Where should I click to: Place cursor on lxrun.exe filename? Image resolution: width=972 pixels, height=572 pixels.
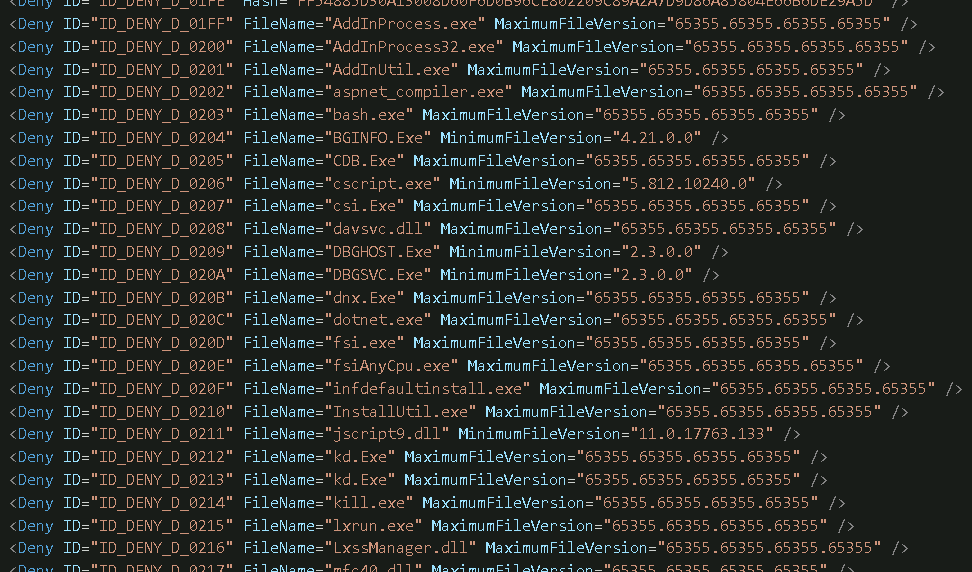pyautogui.click(x=372, y=526)
